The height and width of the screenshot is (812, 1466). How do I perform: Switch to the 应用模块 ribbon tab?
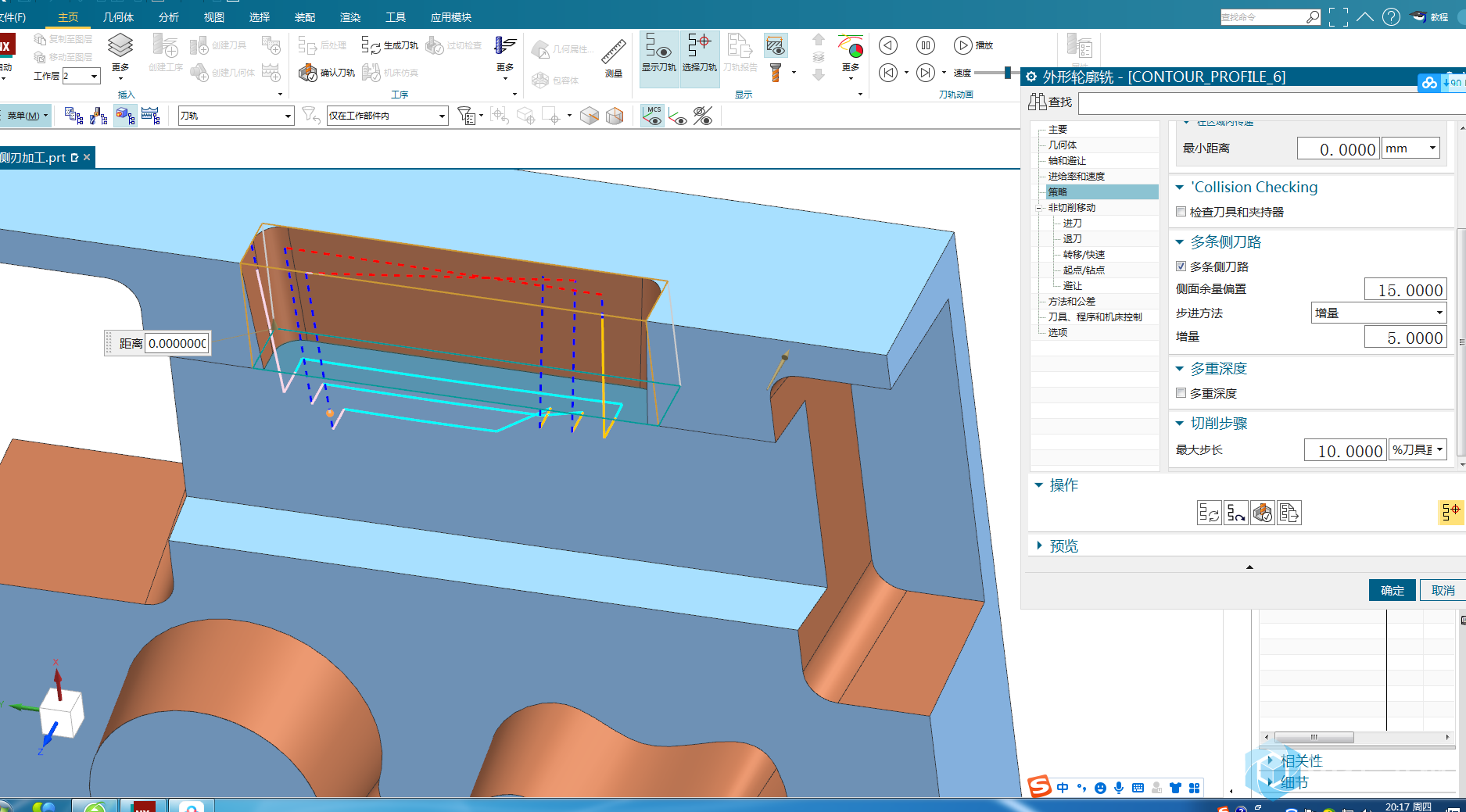[450, 16]
